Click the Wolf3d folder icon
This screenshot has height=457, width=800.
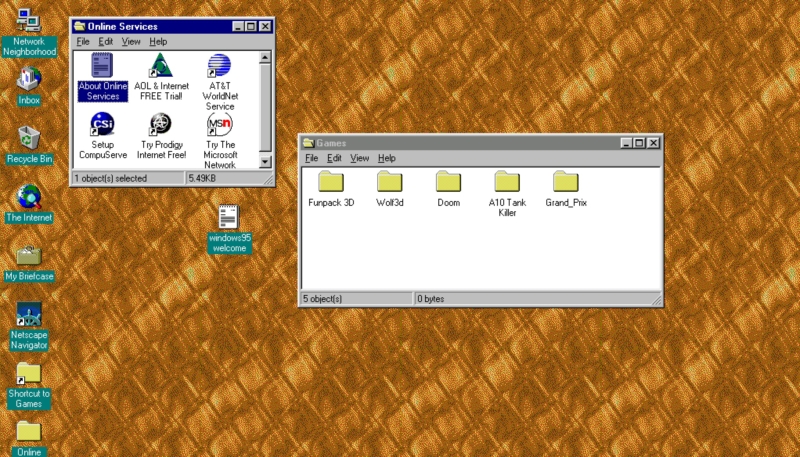point(389,182)
